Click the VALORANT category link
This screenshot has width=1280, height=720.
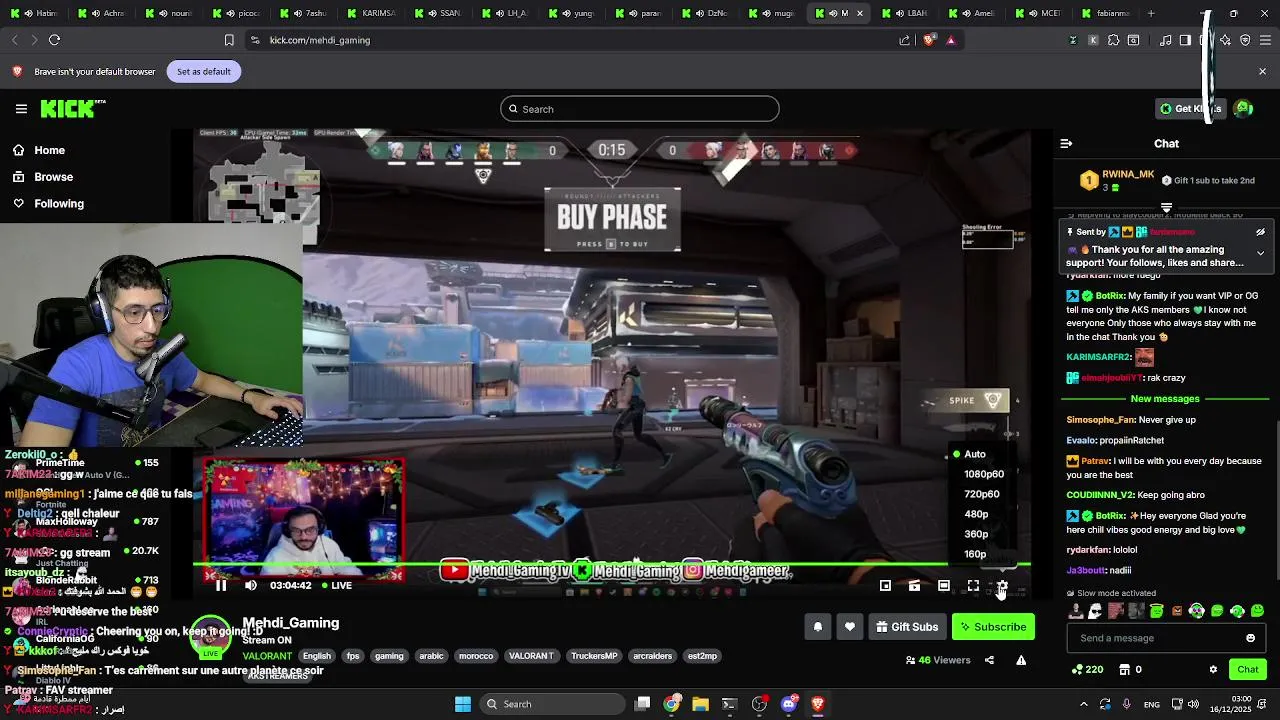click(267, 656)
